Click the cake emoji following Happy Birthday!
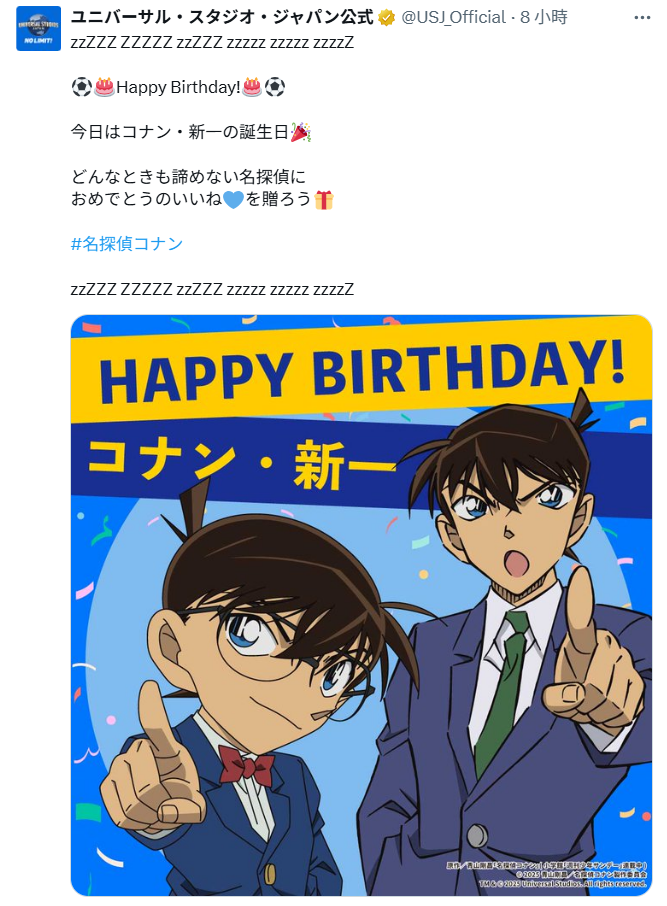This screenshot has width=667, height=906. pyautogui.click(x=252, y=87)
